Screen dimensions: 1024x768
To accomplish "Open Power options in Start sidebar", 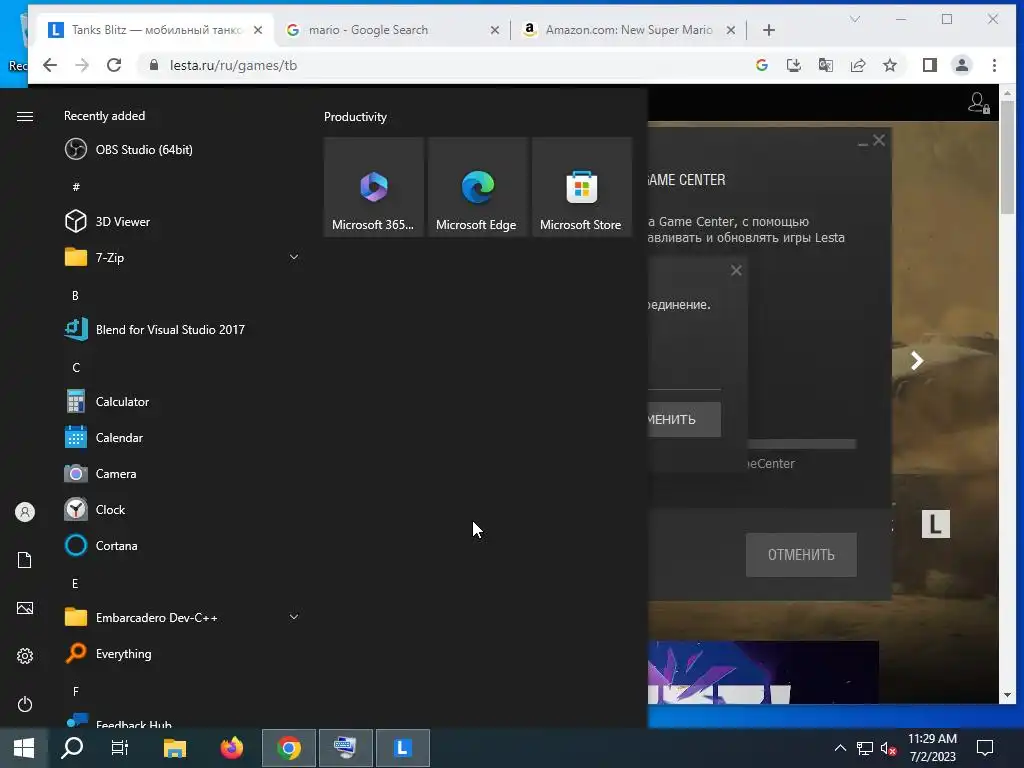I will [25, 704].
